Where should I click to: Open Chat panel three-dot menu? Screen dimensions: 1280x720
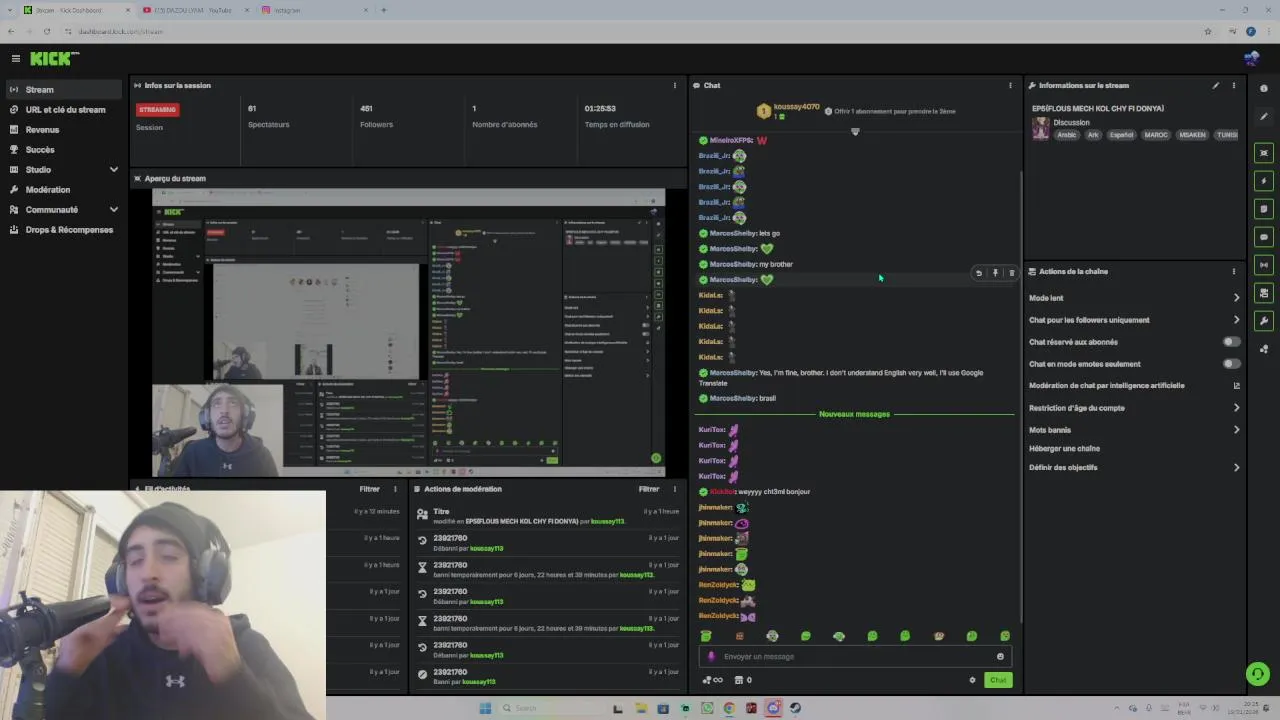1010,85
